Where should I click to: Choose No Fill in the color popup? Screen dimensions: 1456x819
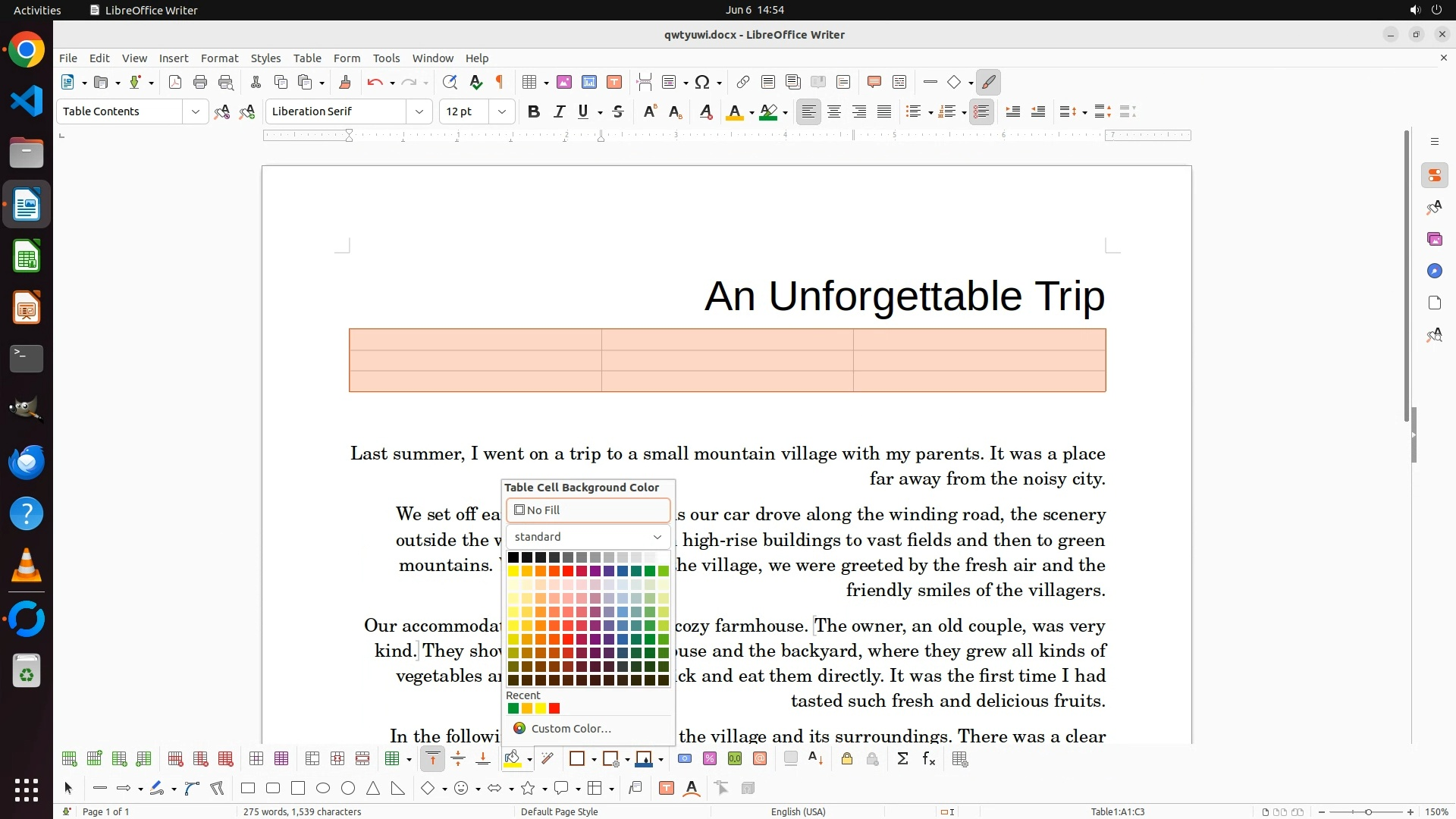tap(588, 510)
